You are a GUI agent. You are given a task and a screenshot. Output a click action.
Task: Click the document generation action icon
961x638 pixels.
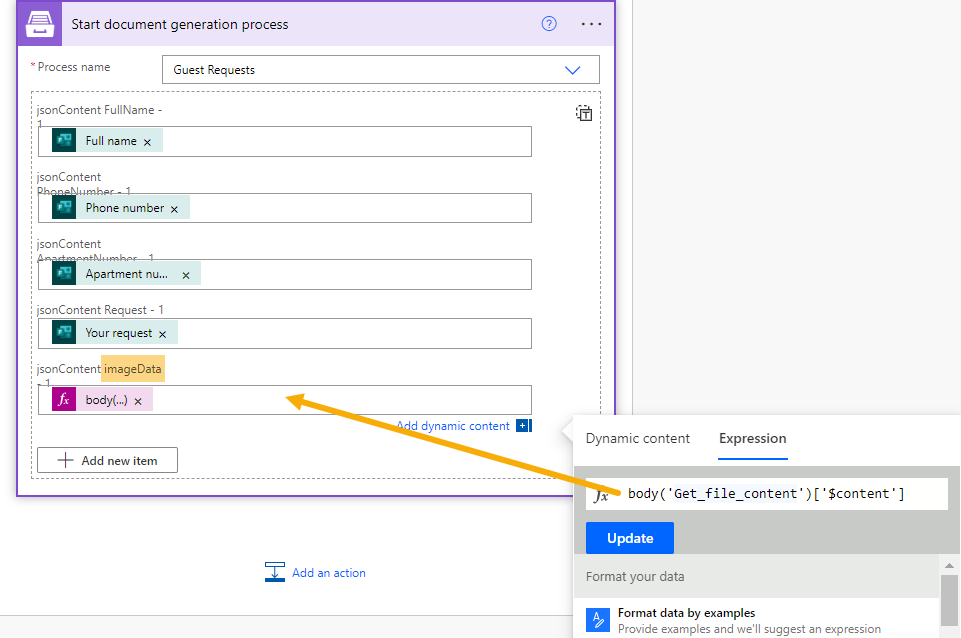[x=40, y=24]
